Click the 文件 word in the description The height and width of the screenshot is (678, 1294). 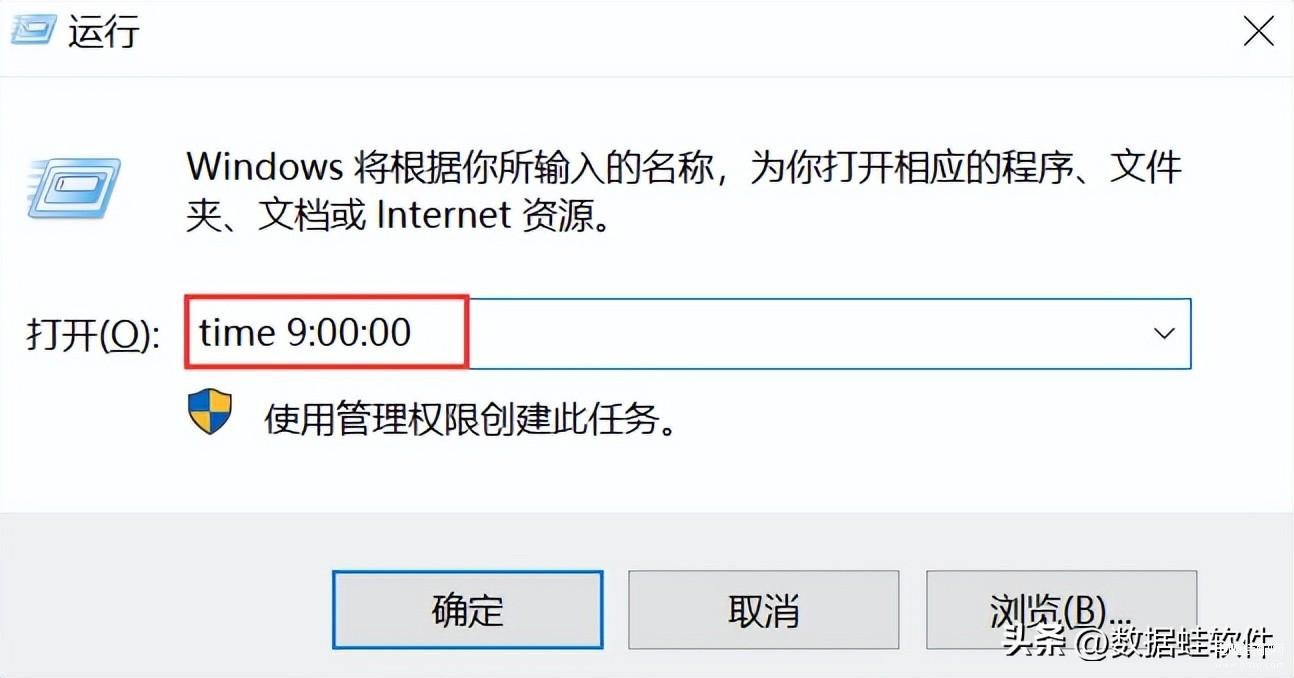pyautogui.click(x=1145, y=167)
